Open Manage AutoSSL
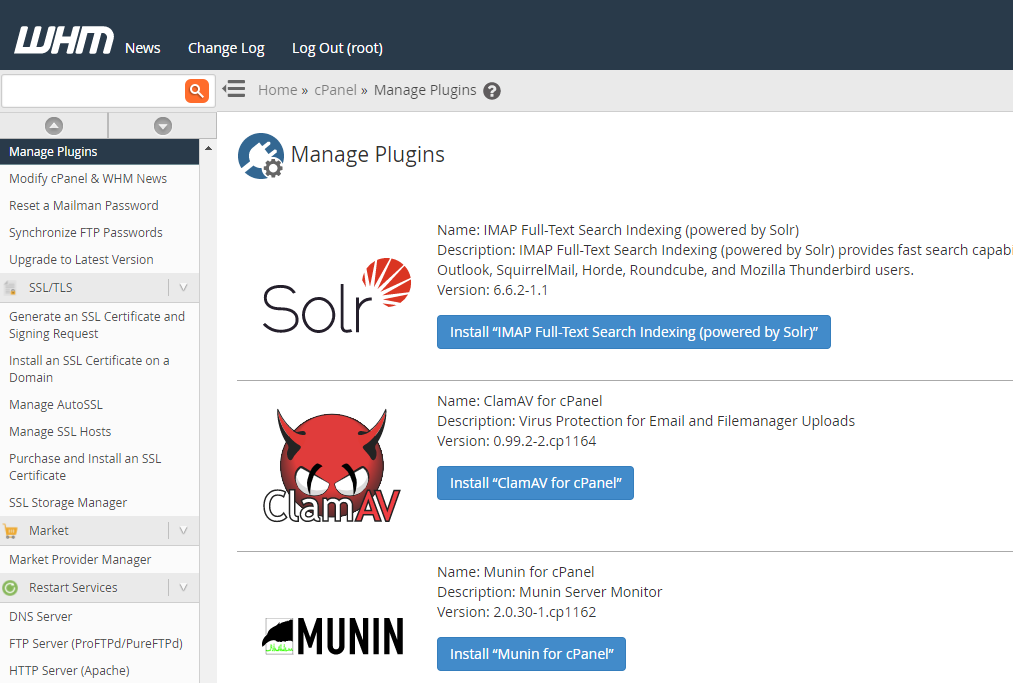 pos(56,405)
